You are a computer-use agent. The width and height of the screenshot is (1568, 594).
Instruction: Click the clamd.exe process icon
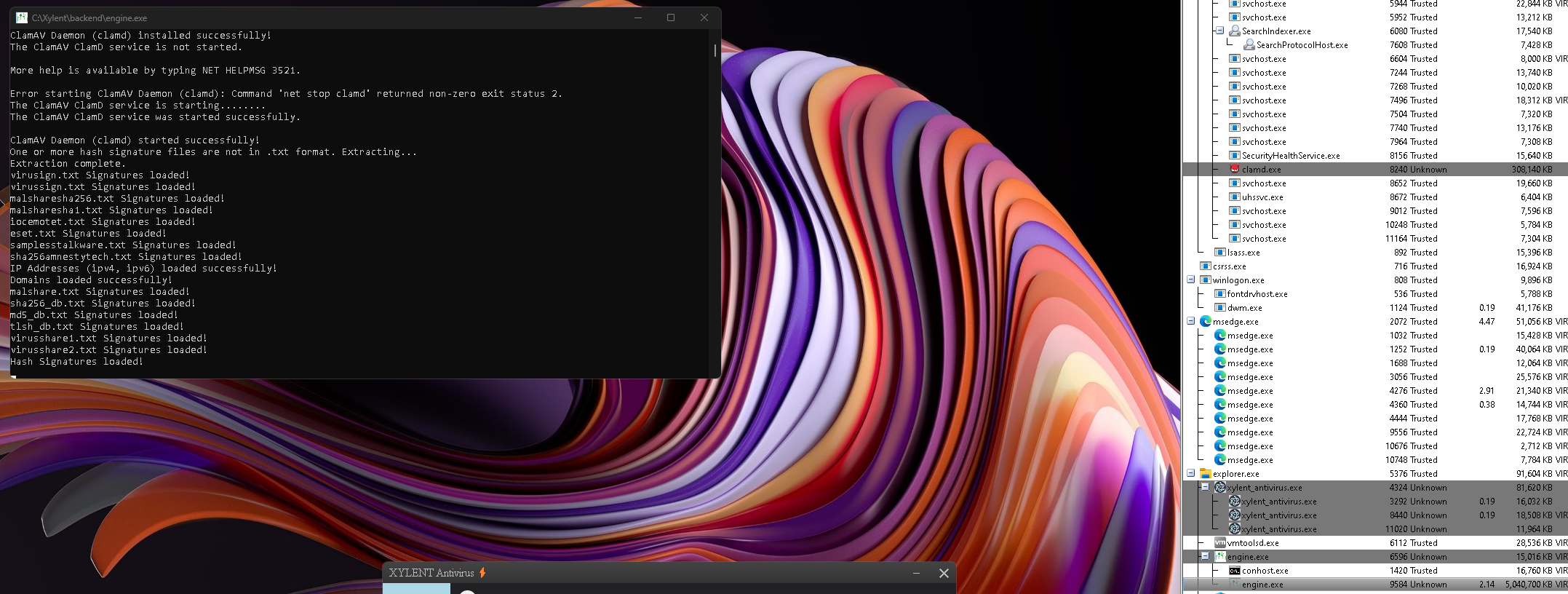click(1234, 169)
